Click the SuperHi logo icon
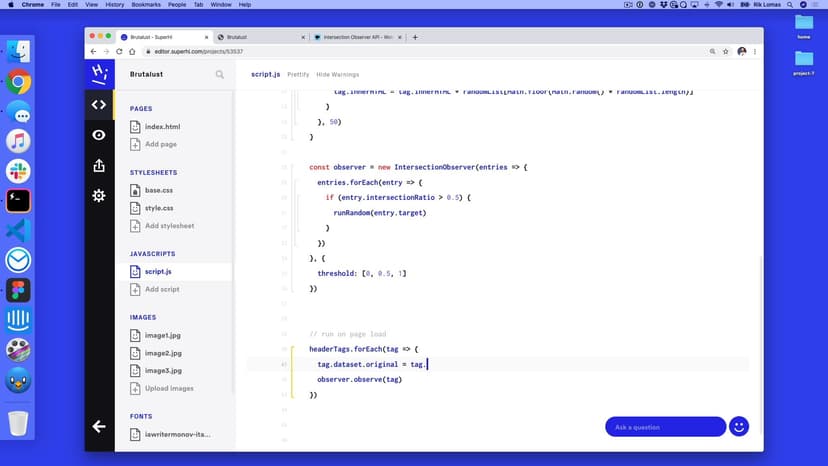 pos(98,73)
